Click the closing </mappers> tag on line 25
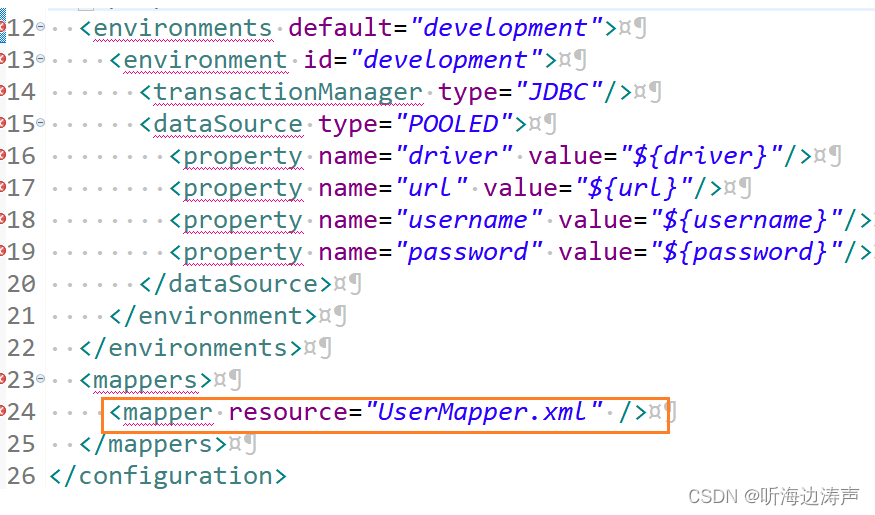The image size is (875, 515). [x=153, y=445]
